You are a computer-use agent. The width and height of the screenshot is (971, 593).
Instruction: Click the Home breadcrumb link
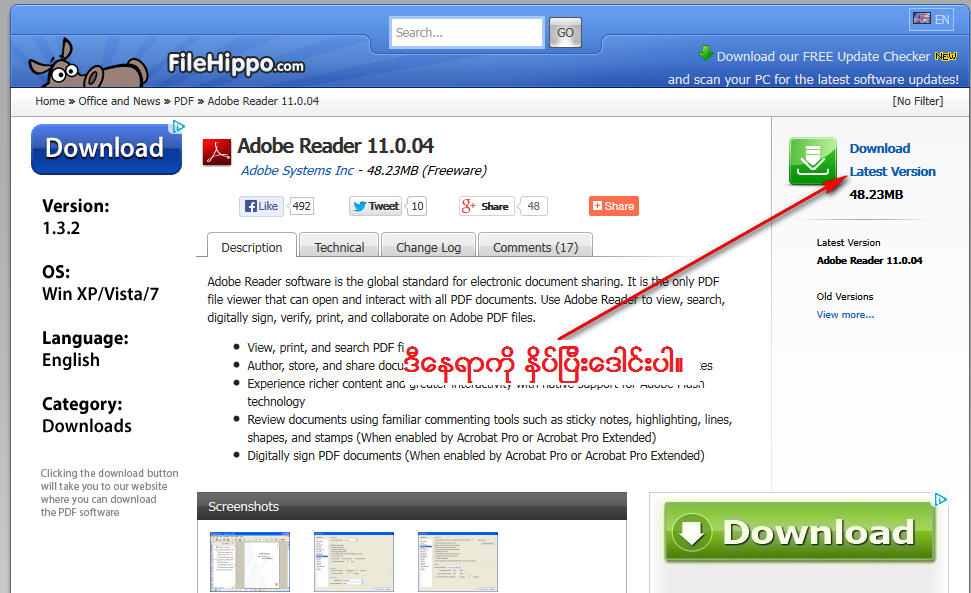pyautogui.click(x=50, y=101)
